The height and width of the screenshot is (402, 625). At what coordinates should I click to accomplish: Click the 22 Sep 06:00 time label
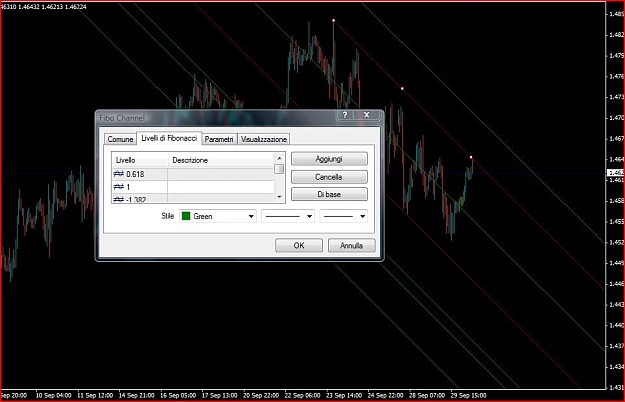pyautogui.click(x=302, y=396)
